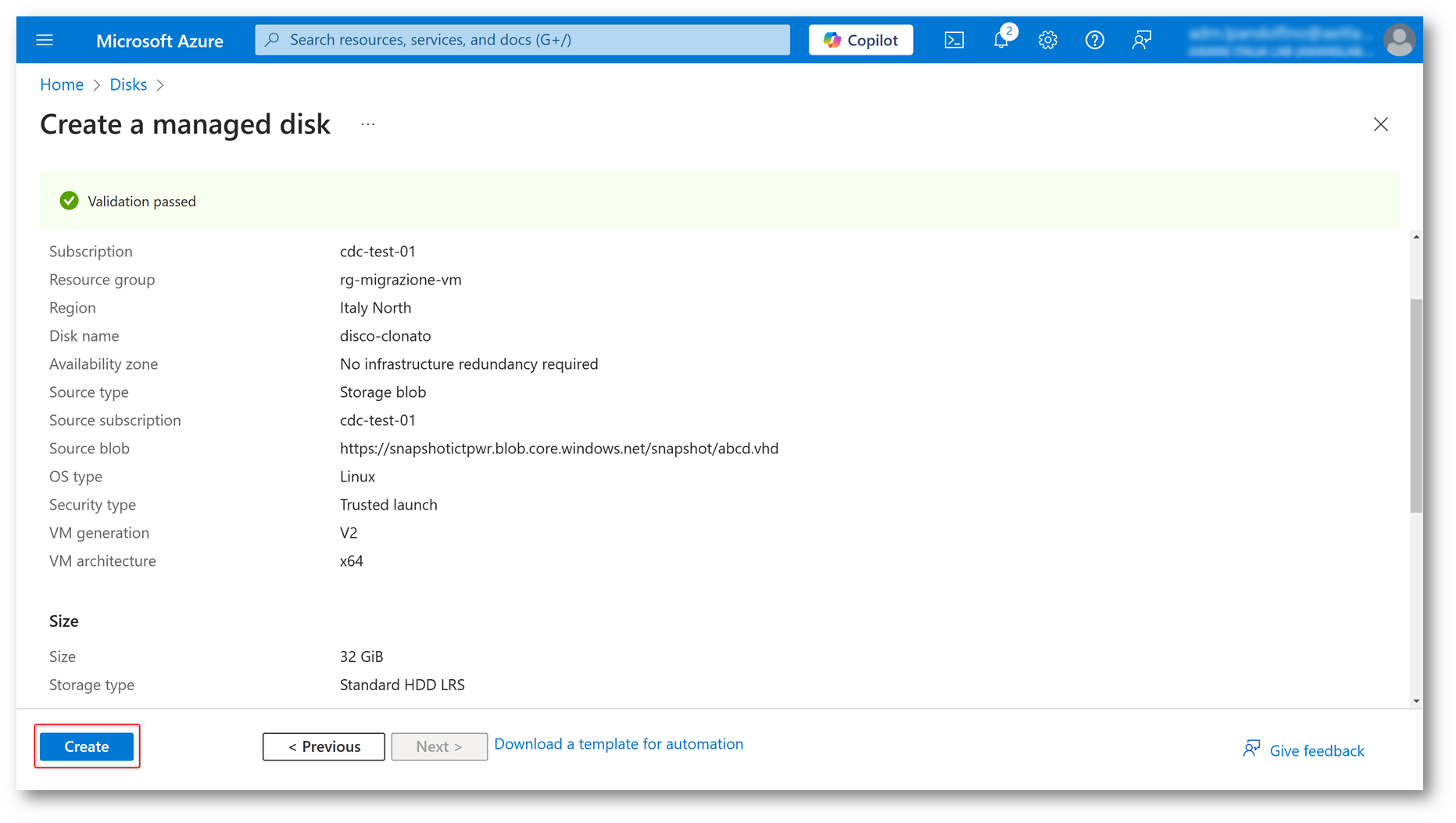
Task: Click the scrollbar down arrow
Action: click(x=1416, y=701)
